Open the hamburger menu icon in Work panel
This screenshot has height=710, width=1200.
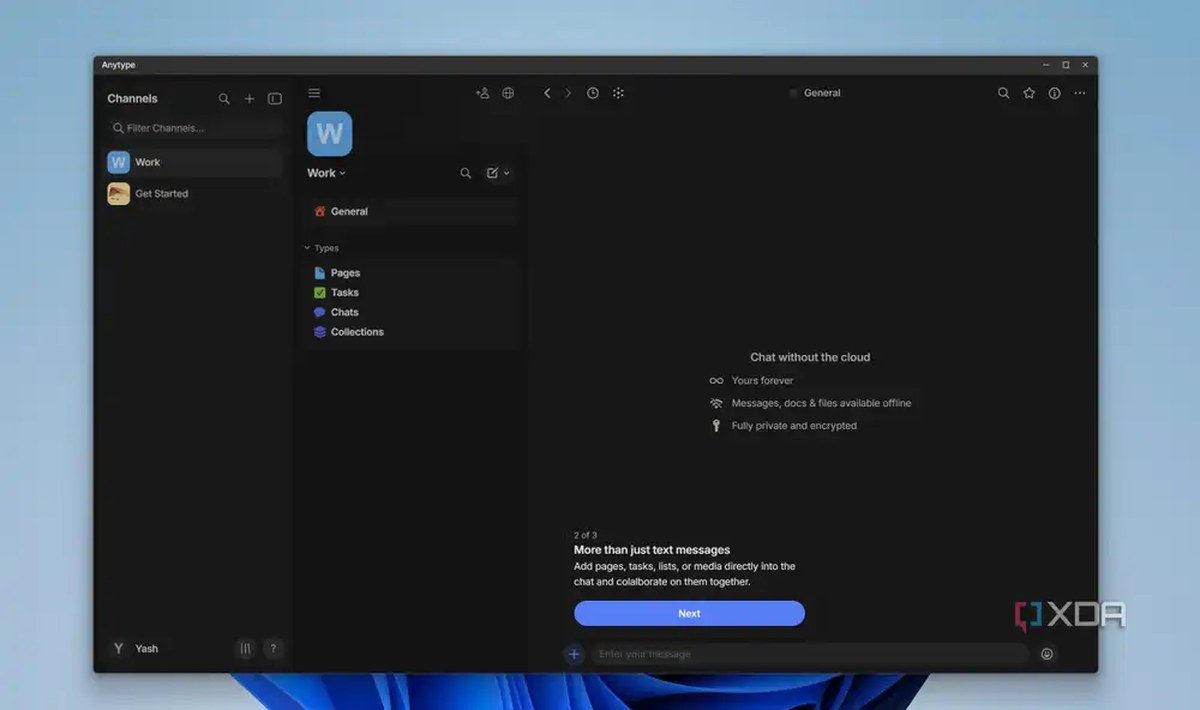click(314, 93)
